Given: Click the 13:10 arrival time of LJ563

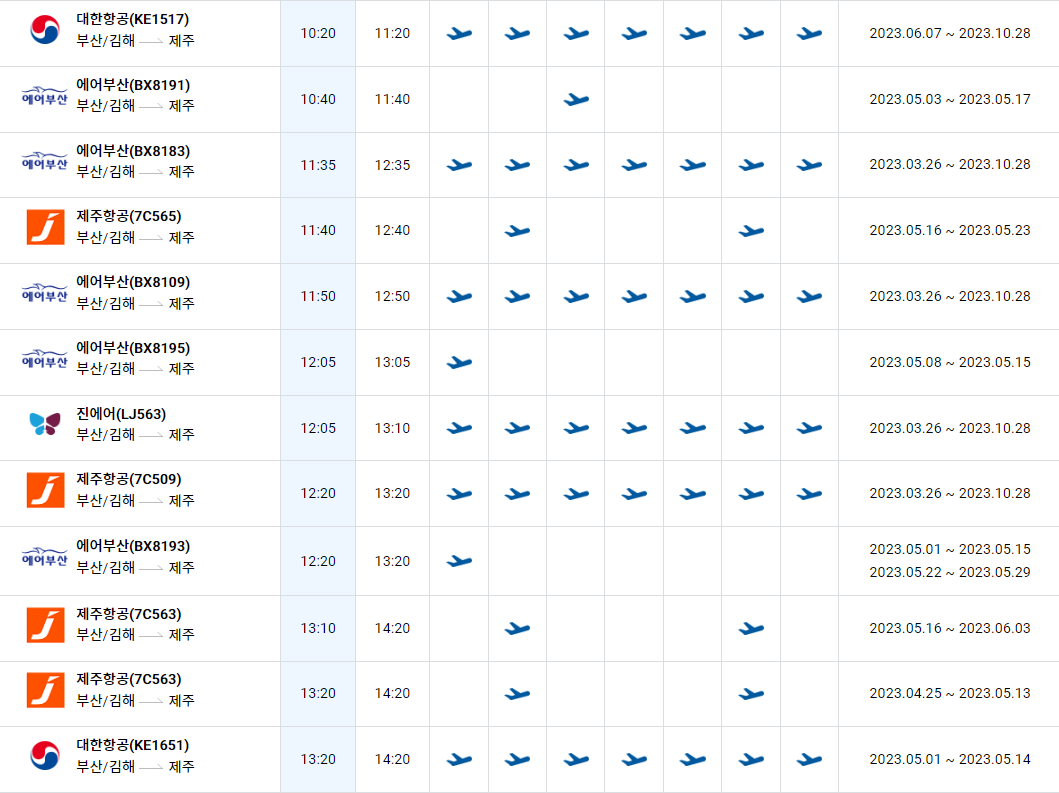Looking at the screenshot, I should coord(392,428).
